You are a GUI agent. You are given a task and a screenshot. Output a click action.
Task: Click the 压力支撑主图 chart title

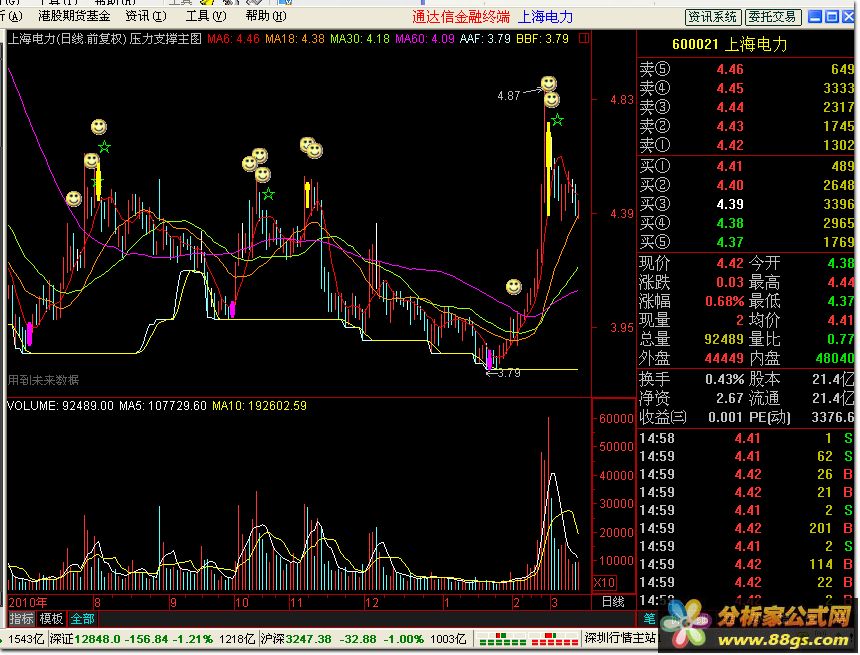pyautogui.click(x=166, y=39)
